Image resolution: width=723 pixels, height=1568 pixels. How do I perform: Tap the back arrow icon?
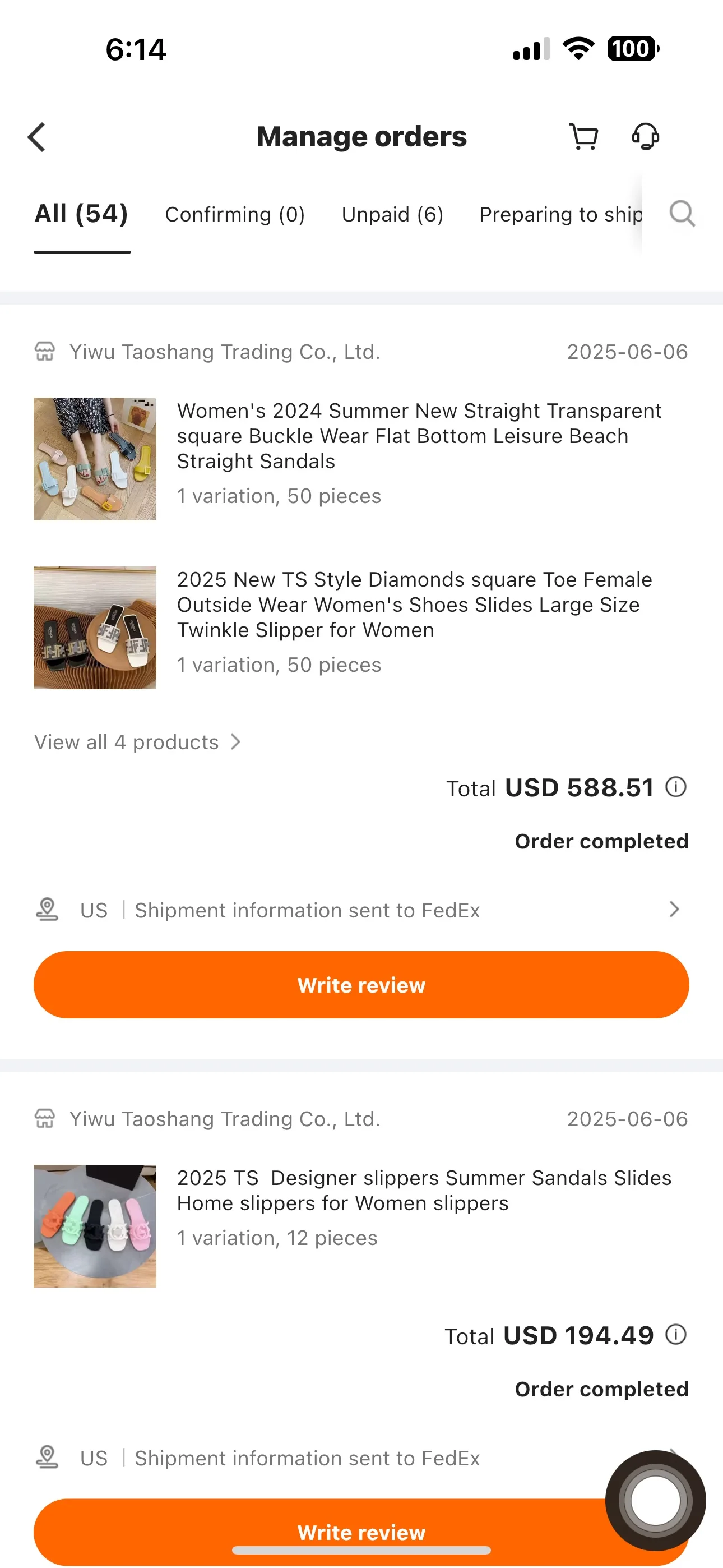point(37,136)
